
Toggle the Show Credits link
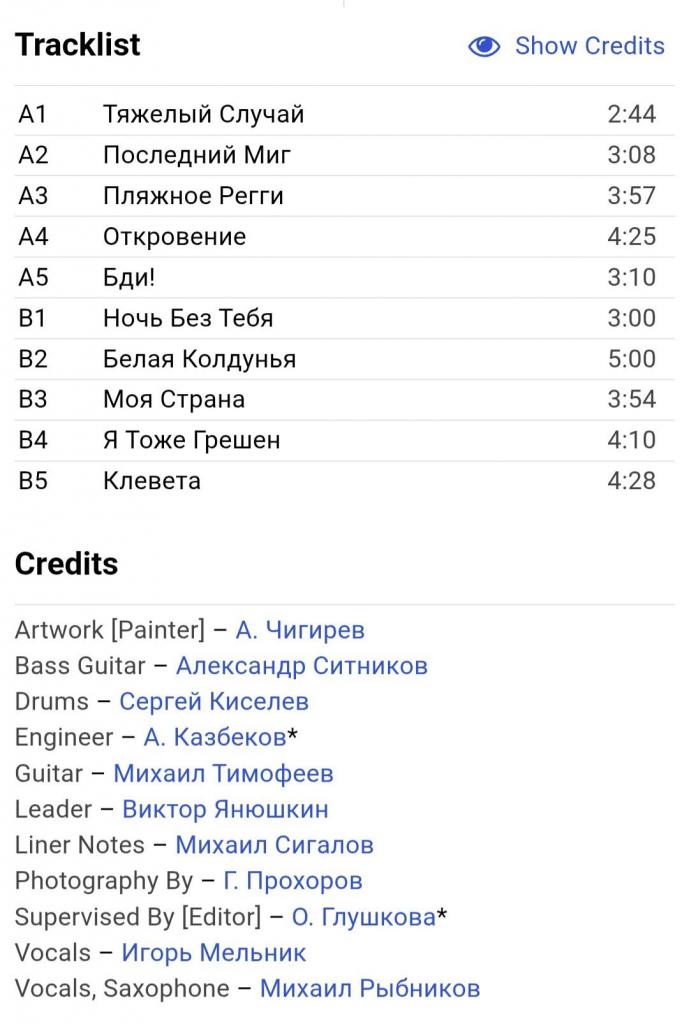coord(589,46)
